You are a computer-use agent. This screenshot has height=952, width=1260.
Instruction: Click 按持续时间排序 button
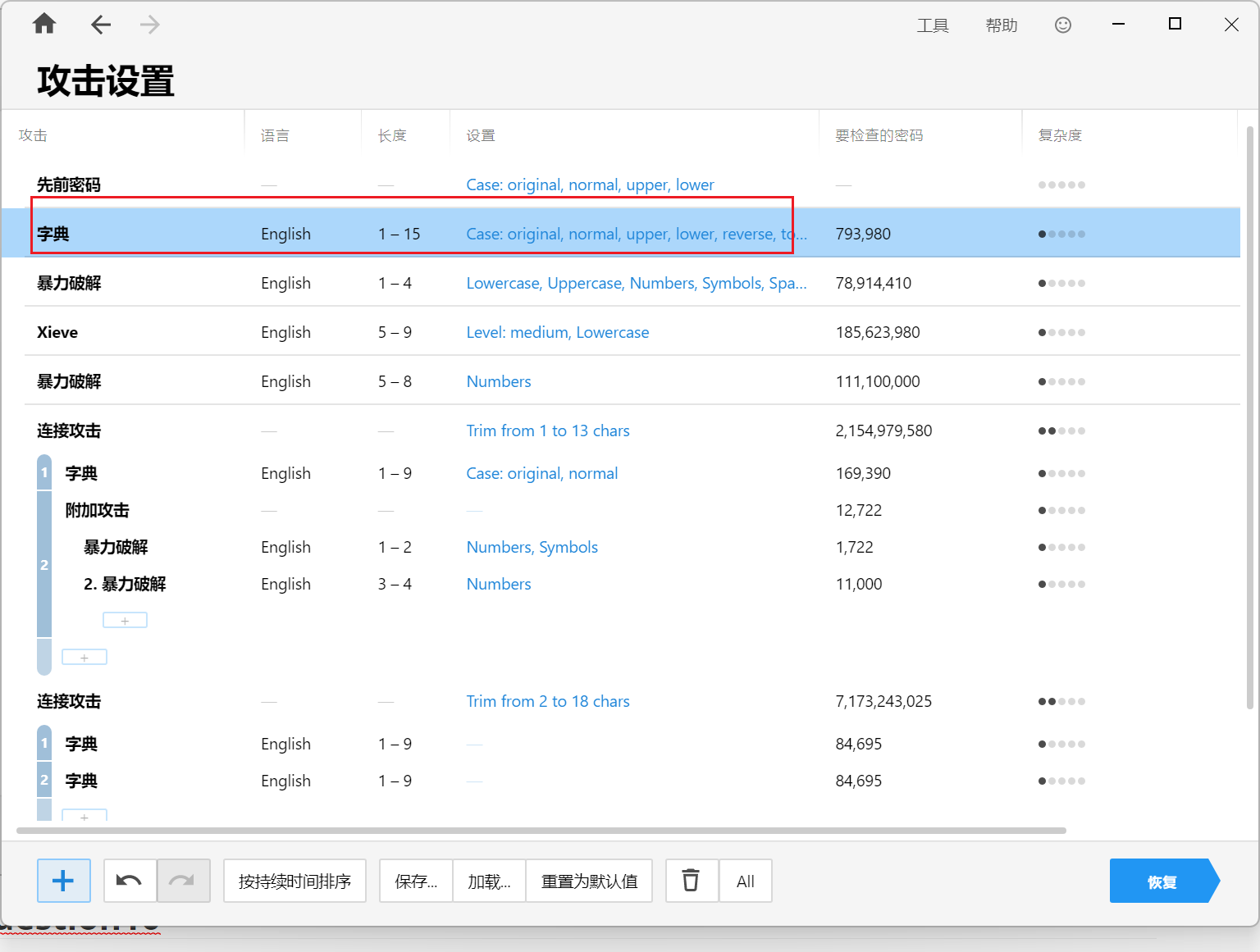tap(294, 881)
